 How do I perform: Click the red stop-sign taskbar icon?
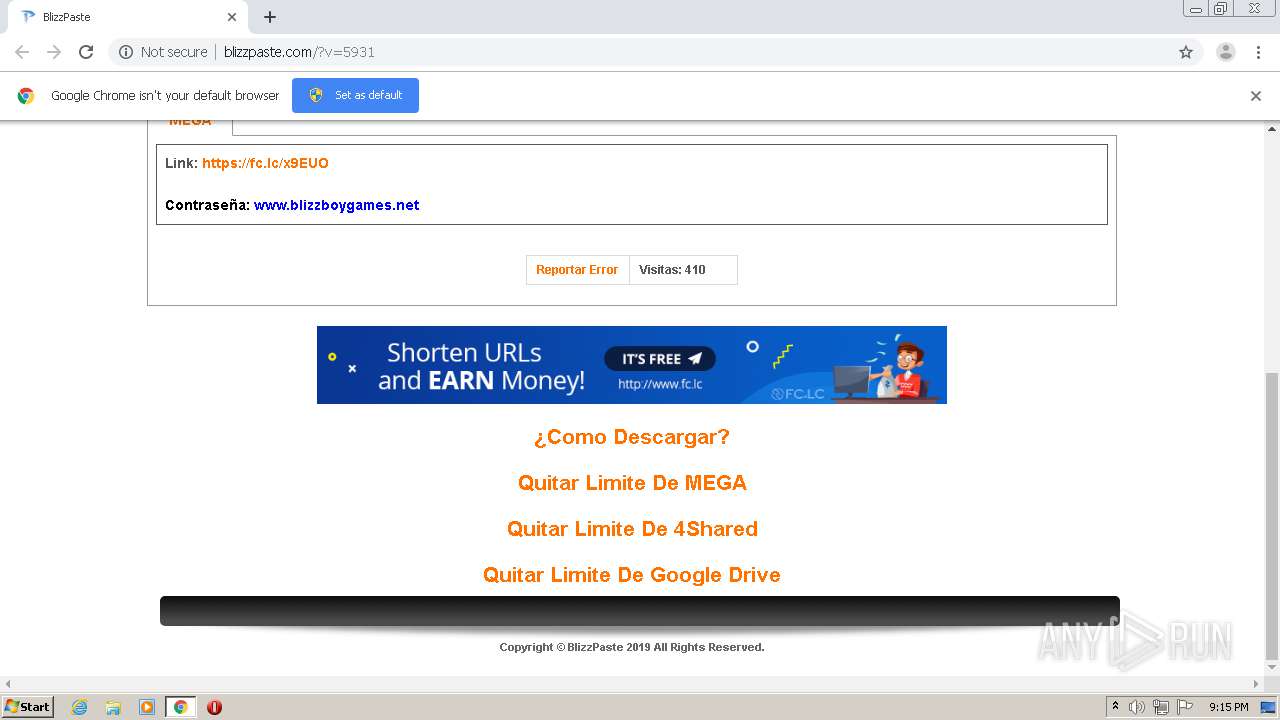pyautogui.click(x=214, y=707)
